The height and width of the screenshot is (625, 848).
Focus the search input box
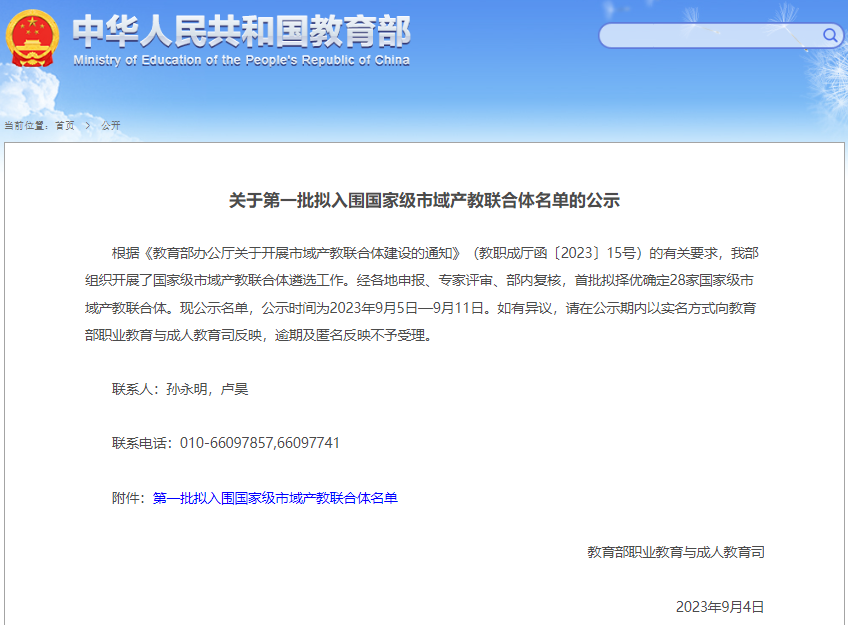coord(710,36)
